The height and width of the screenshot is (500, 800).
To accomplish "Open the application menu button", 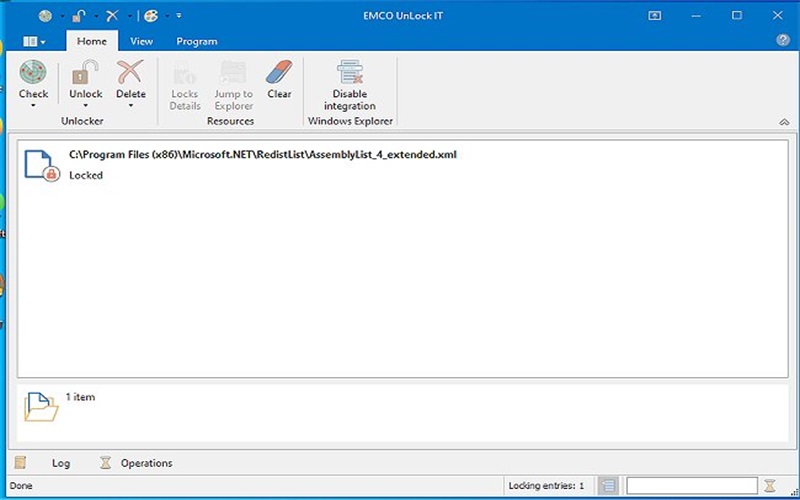I will [34, 41].
